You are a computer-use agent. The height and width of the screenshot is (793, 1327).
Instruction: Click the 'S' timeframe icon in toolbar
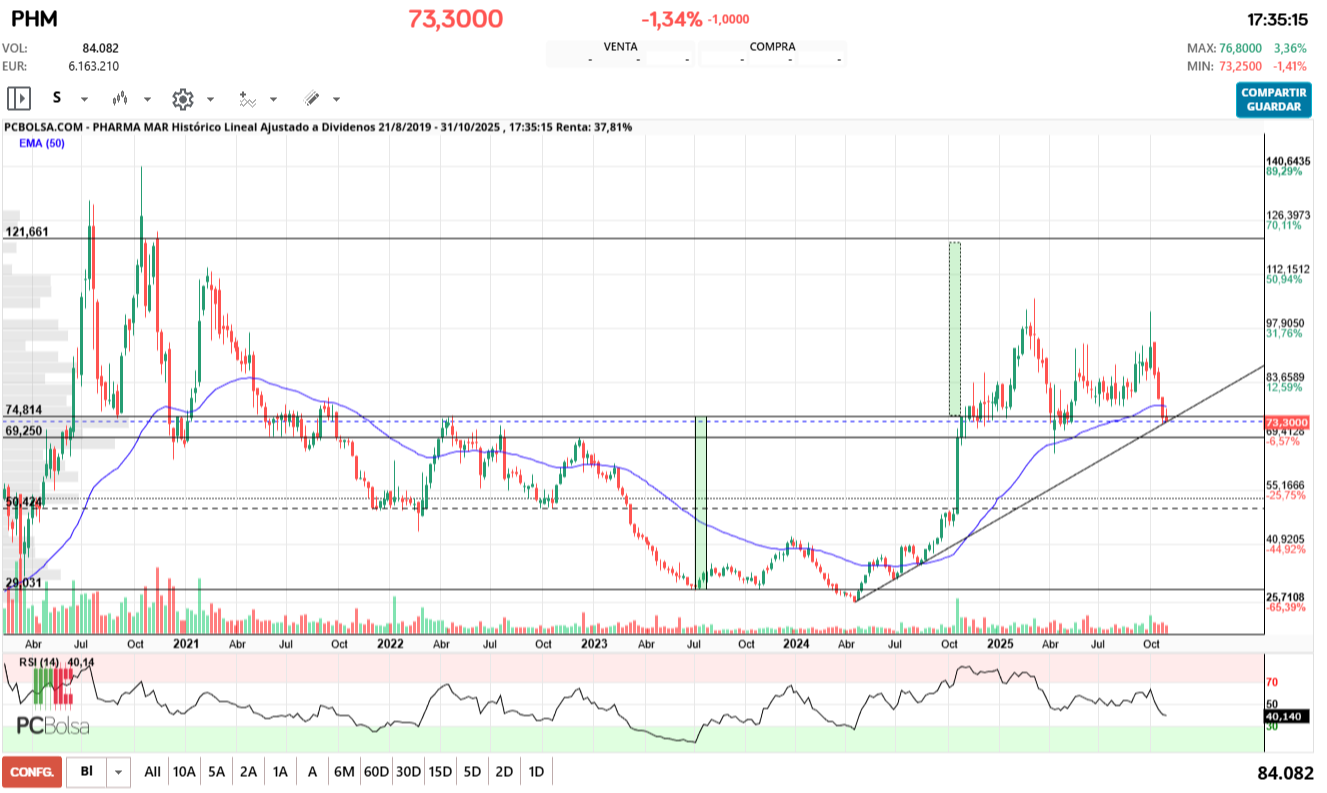(57, 98)
